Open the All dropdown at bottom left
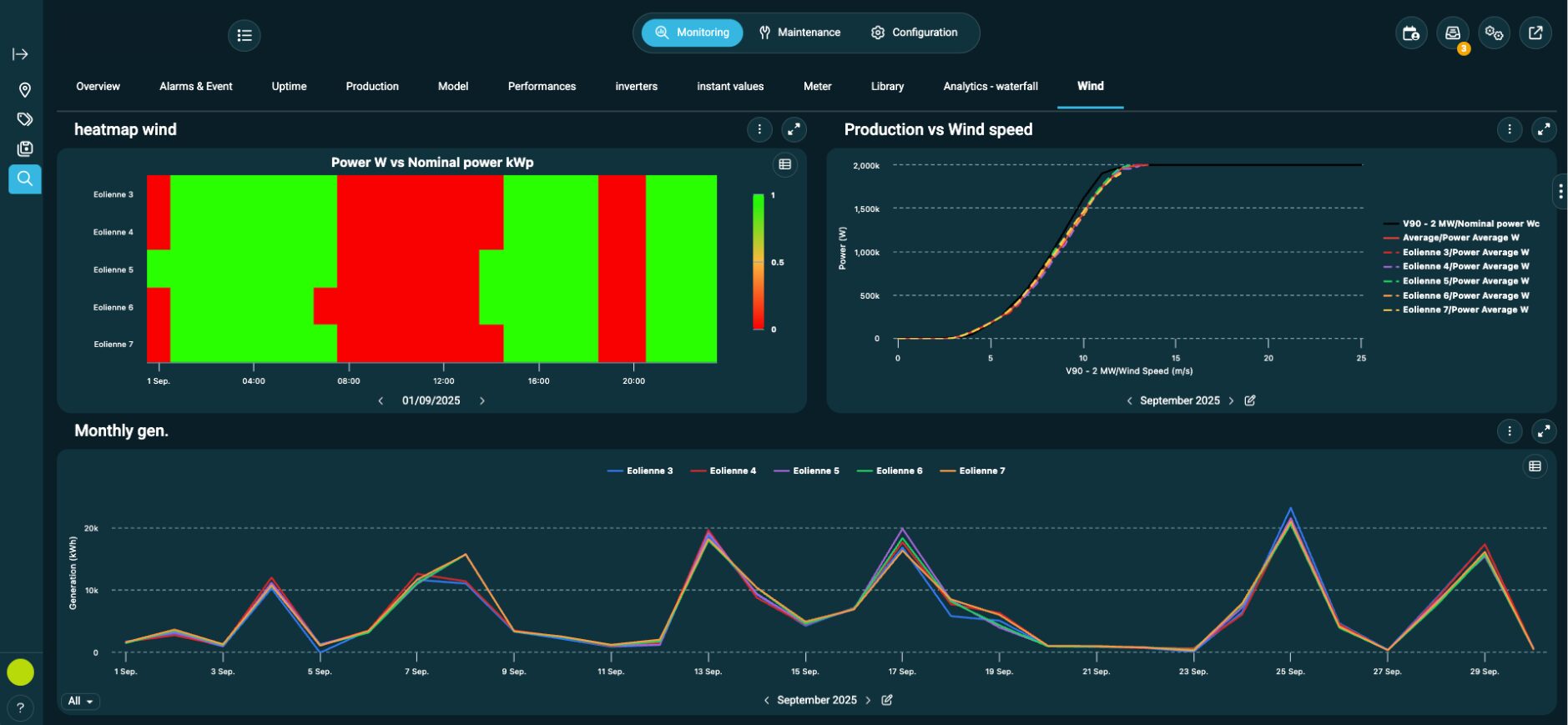 pyautogui.click(x=80, y=702)
